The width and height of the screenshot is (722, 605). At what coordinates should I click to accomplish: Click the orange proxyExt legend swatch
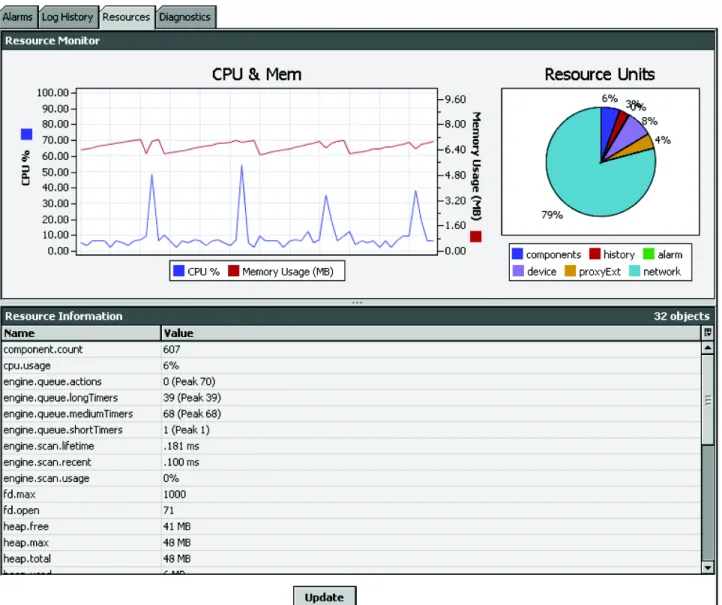570,271
